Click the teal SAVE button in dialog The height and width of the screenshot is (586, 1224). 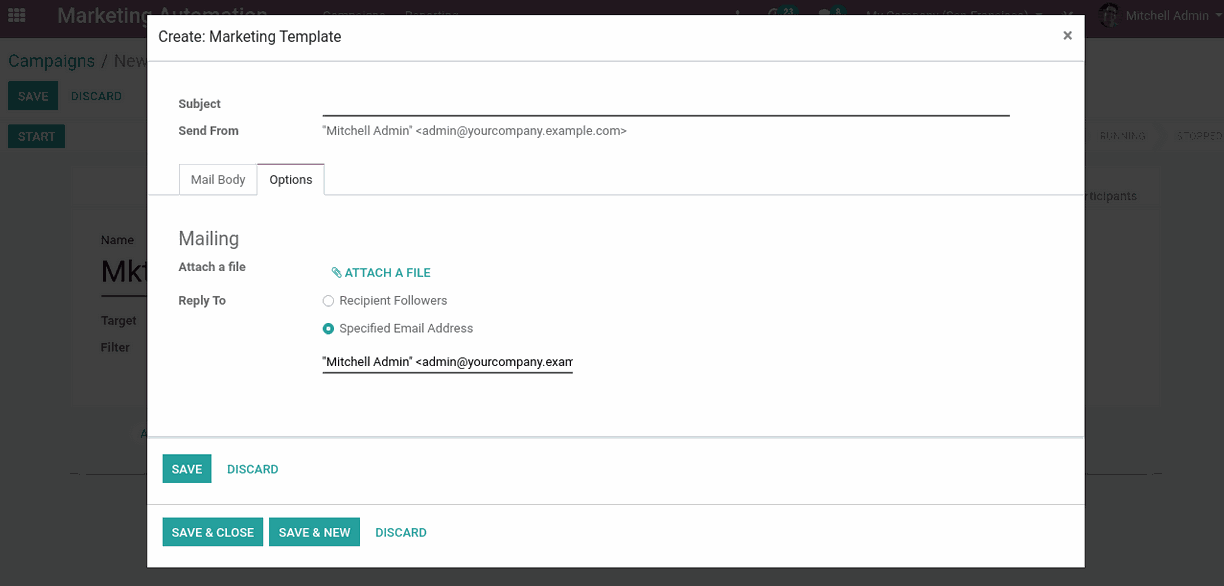point(187,469)
